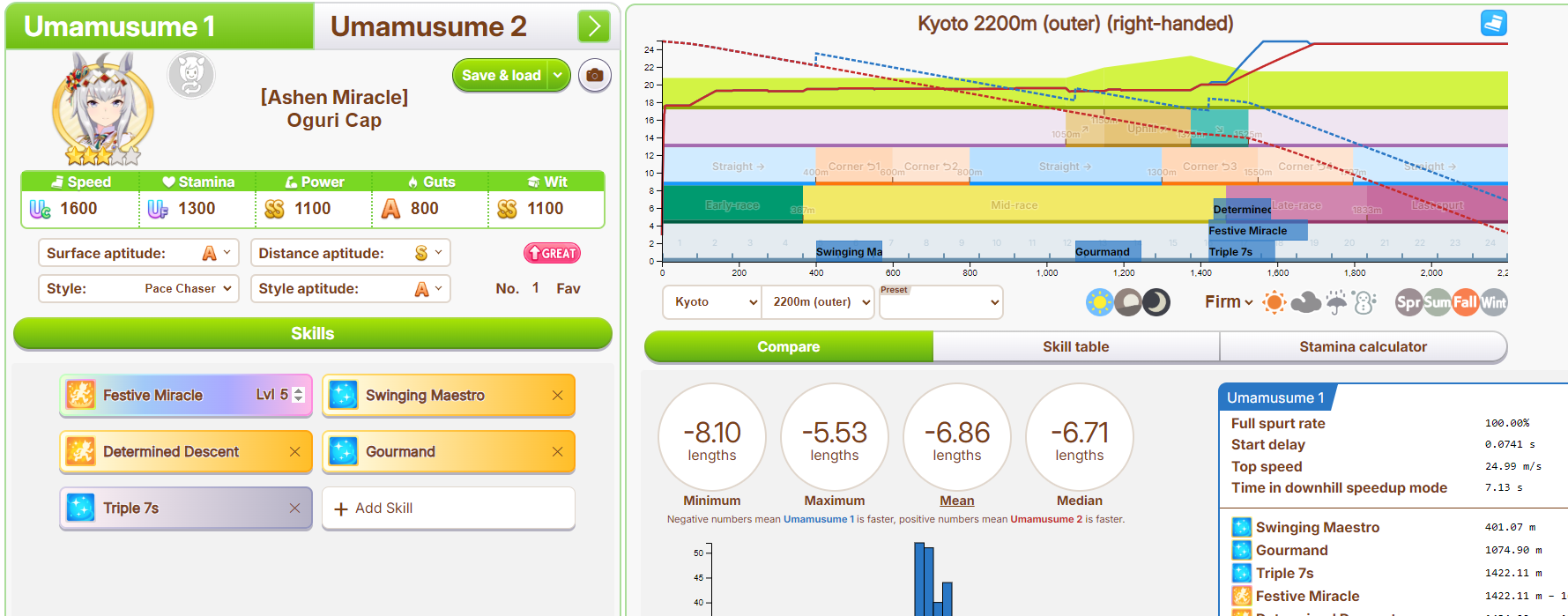Viewport: 1568px width, 616px height.
Task: Click the Gourmand 1074.90 m row
Action: (x=1394, y=551)
